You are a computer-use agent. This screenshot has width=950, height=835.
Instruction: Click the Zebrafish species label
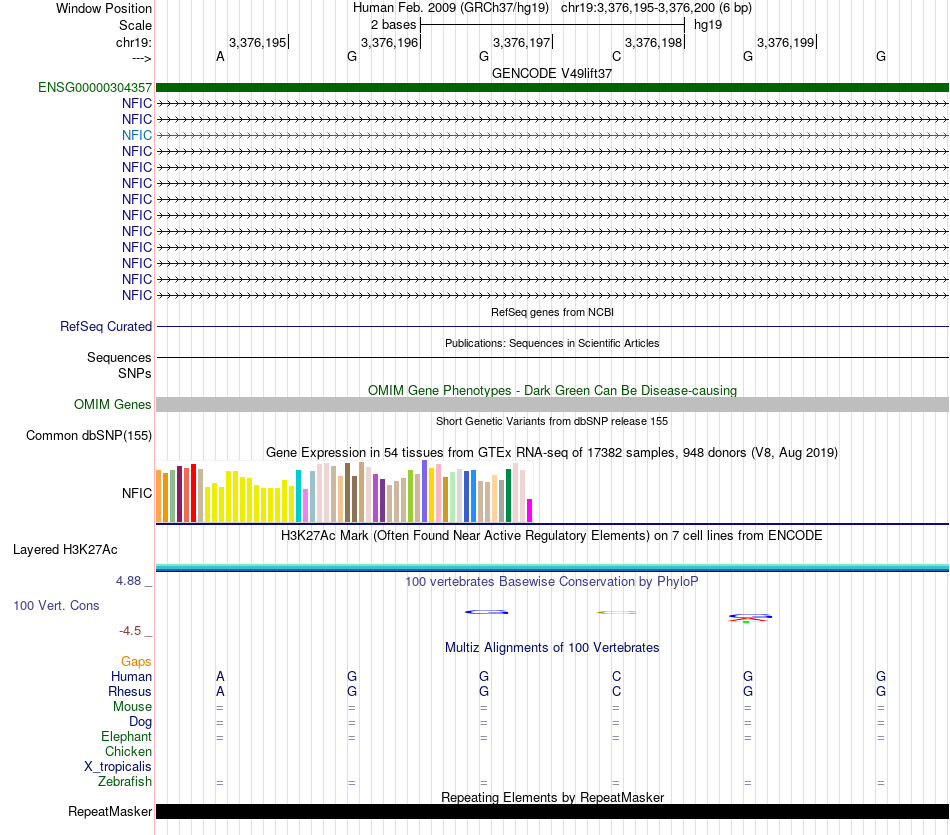(x=125, y=782)
